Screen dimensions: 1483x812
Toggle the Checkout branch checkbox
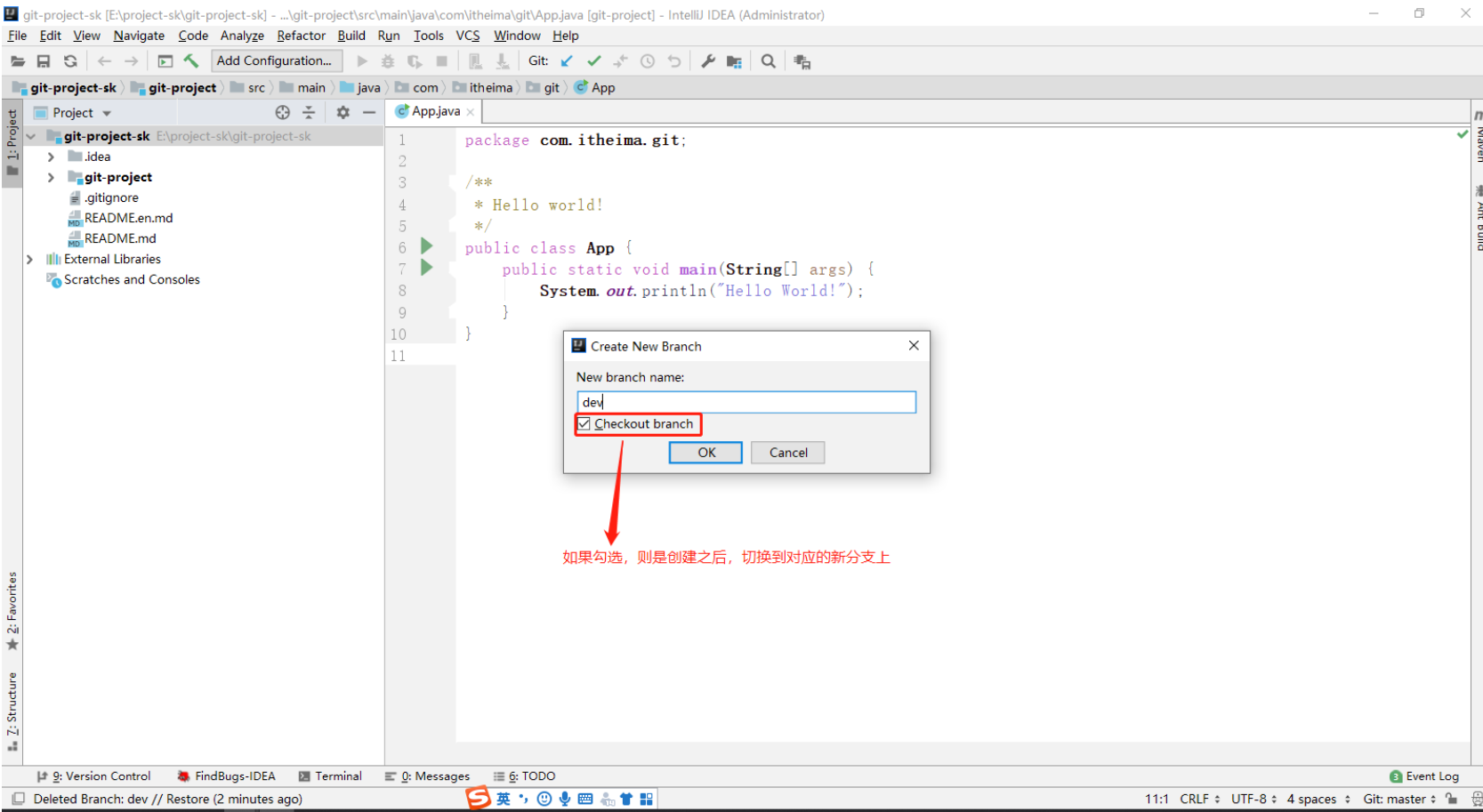pos(584,424)
